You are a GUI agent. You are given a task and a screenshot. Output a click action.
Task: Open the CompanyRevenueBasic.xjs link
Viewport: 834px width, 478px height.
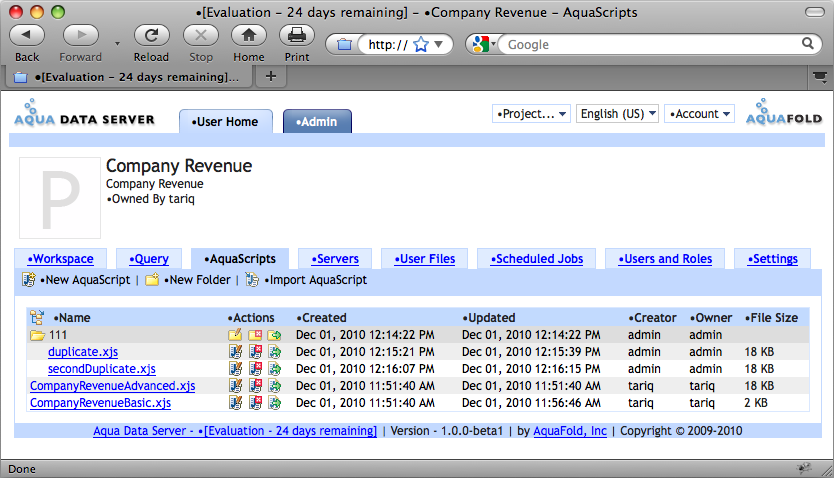click(101, 403)
